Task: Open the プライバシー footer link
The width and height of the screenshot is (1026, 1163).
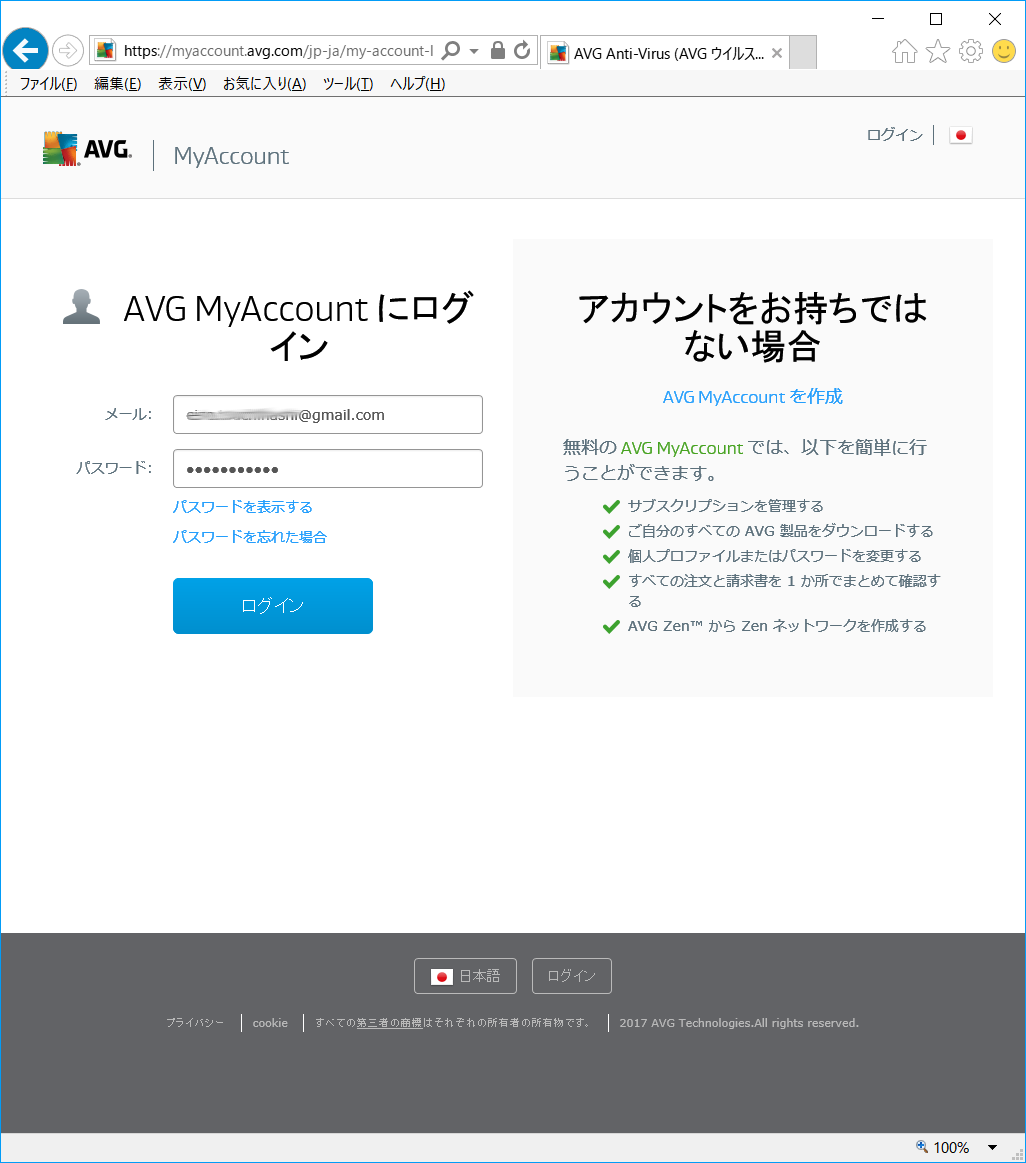Action: (195, 1023)
